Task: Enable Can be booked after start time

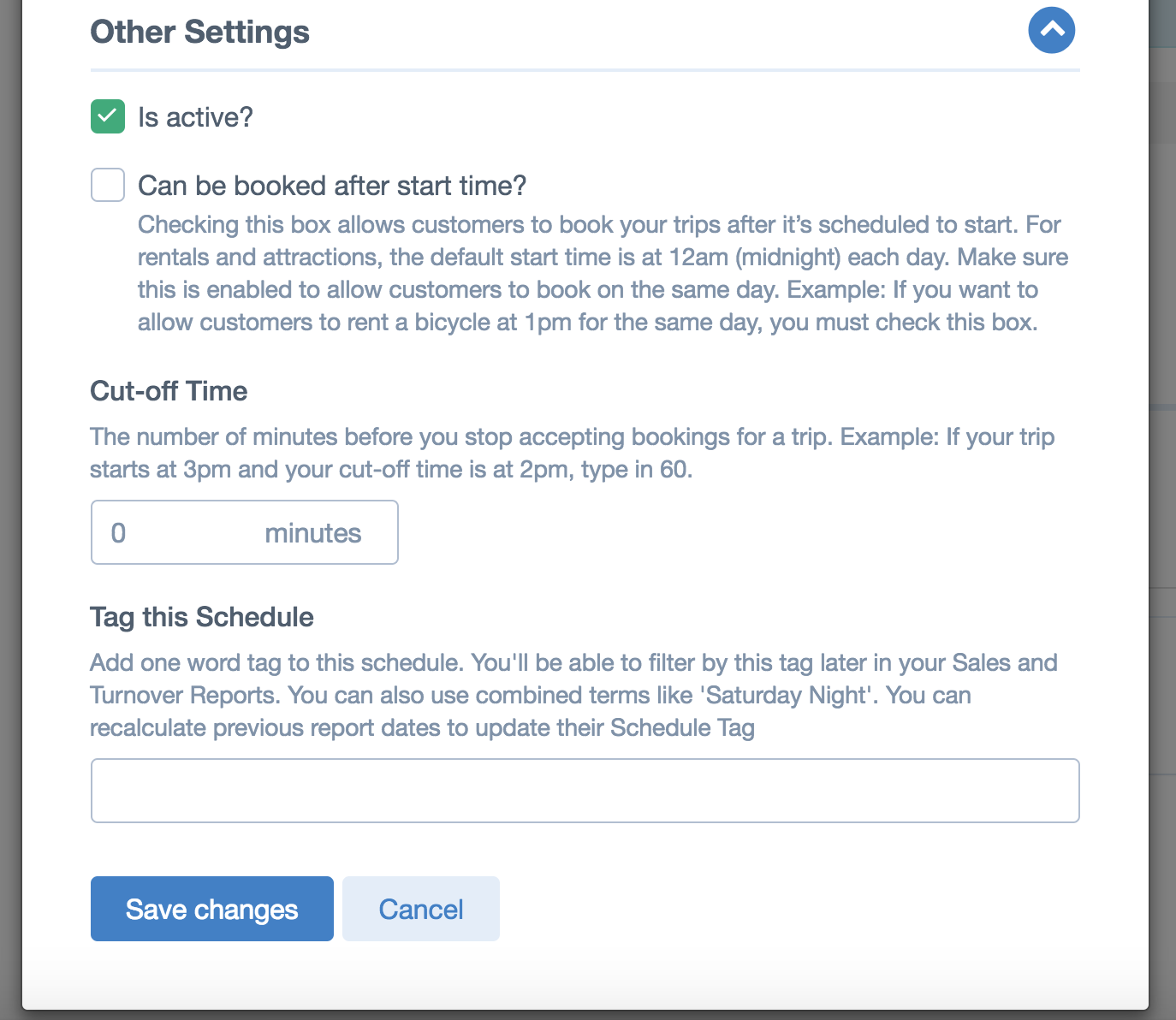Action: click(x=108, y=185)
